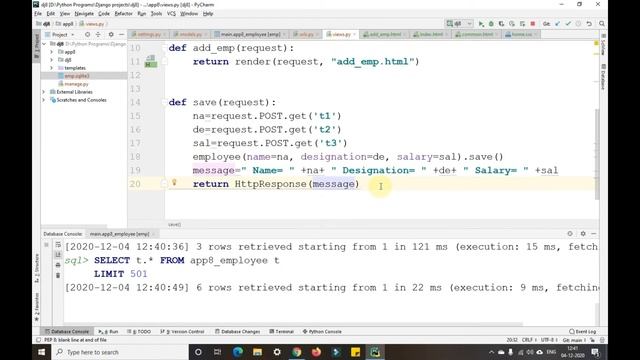Open Microsoft Edge from the taskbar
640x360 pixels.
pyautogui.click(x=238, y=352)
